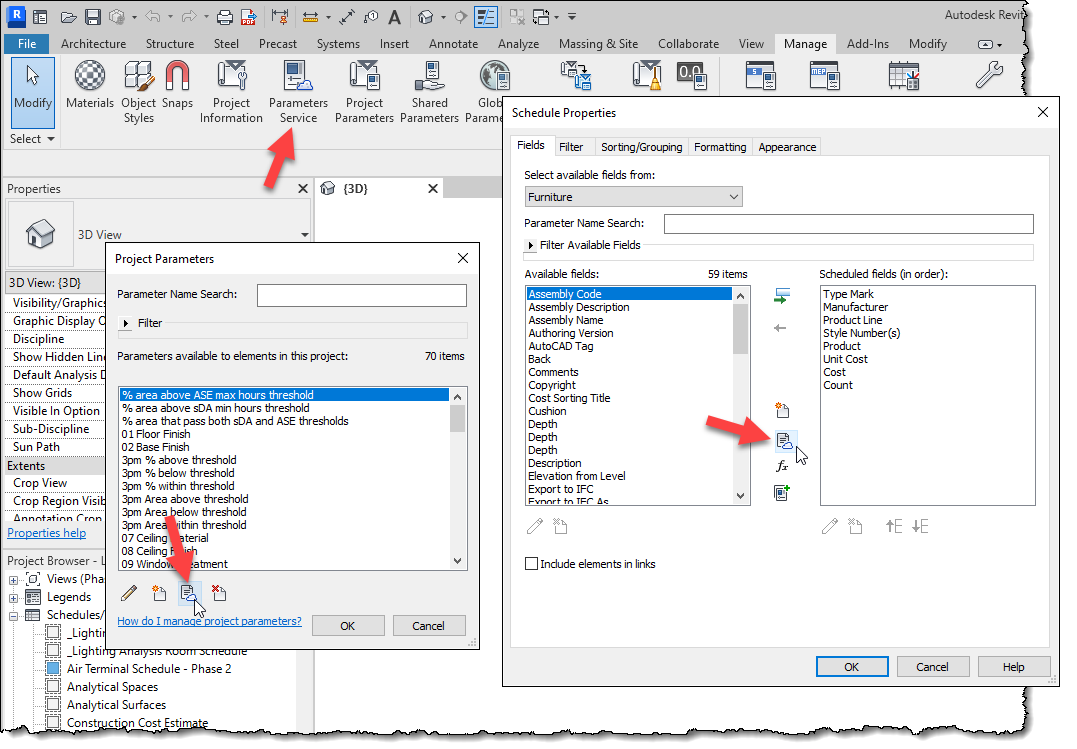1077x749 pixels.
Task: Open Project Units (0.0) ribbon icon
Action: click(692, 76)
